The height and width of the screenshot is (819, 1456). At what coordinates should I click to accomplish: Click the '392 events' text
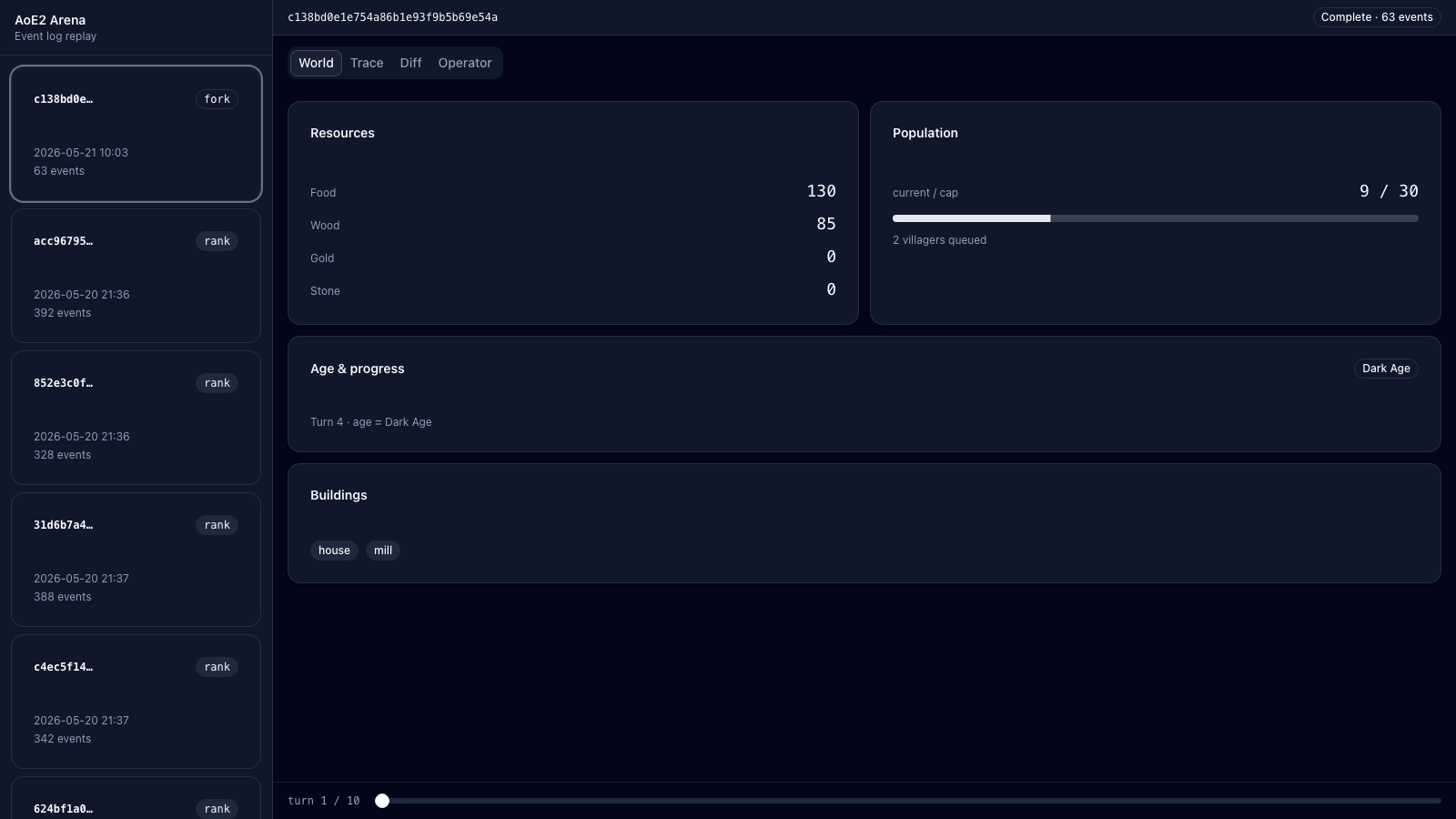(63, 313)
